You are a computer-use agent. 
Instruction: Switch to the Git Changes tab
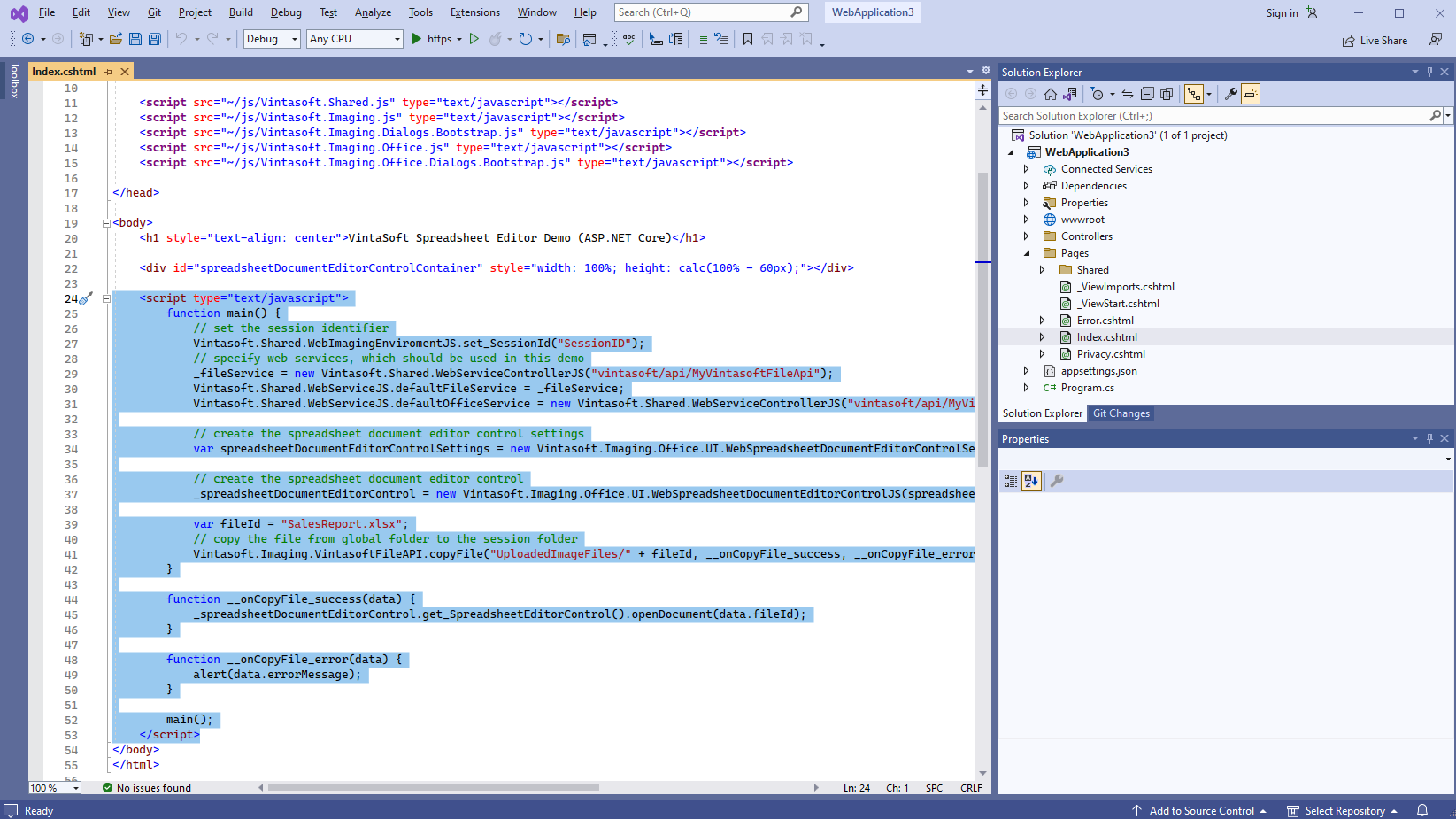1121,413
